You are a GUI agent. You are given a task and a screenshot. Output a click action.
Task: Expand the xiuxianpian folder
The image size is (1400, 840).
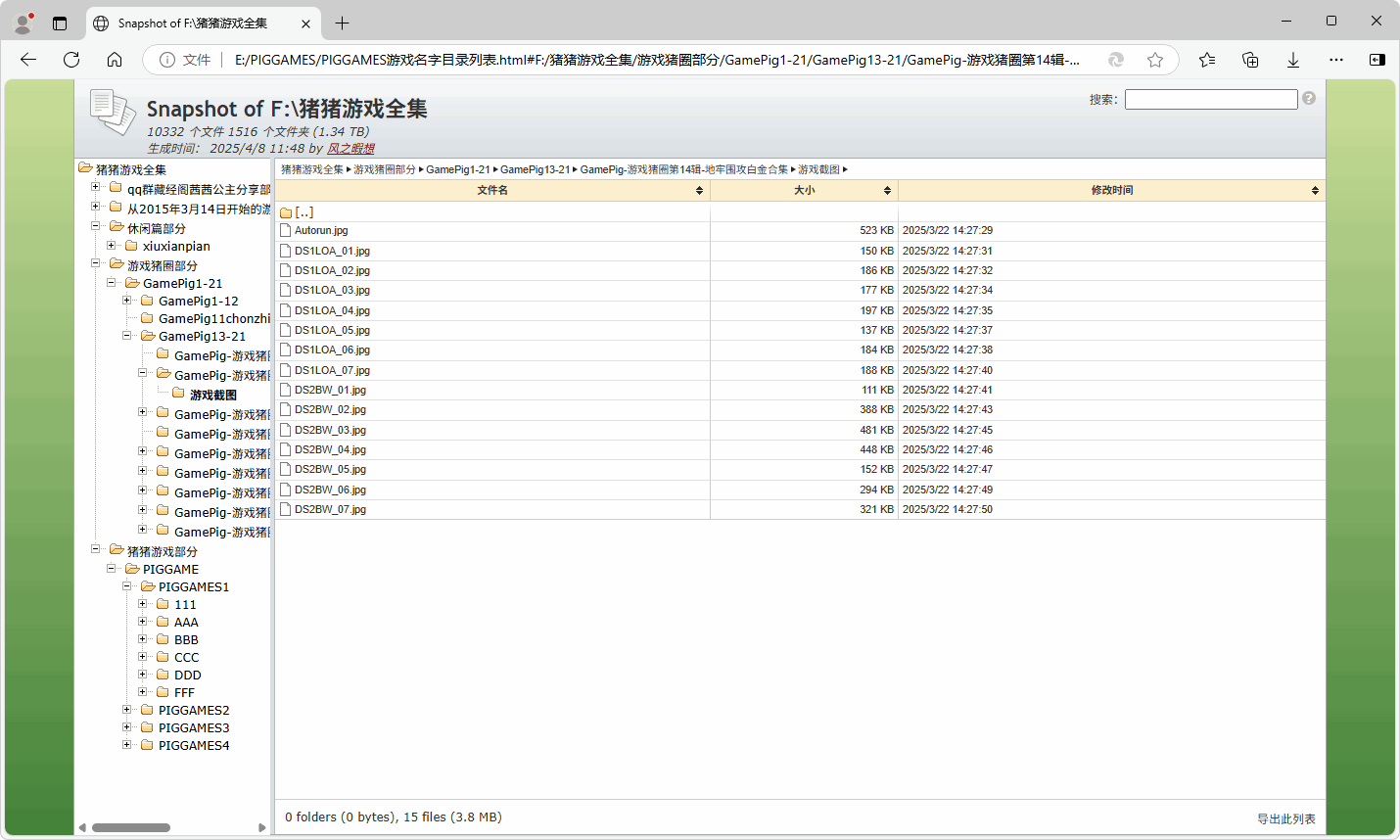click(111, 246)
